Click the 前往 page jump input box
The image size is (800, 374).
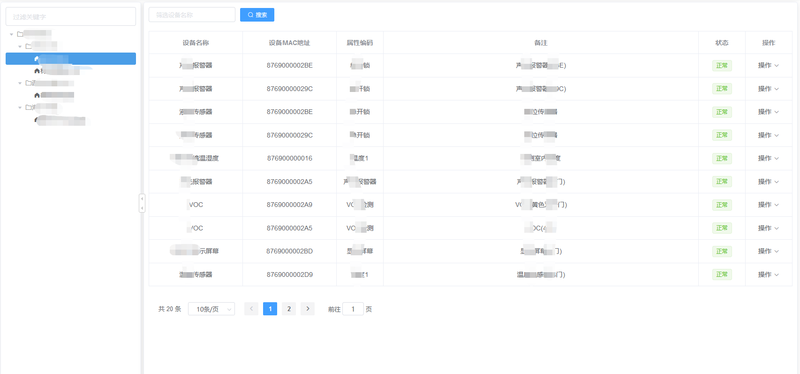click(x=353, y=309)
